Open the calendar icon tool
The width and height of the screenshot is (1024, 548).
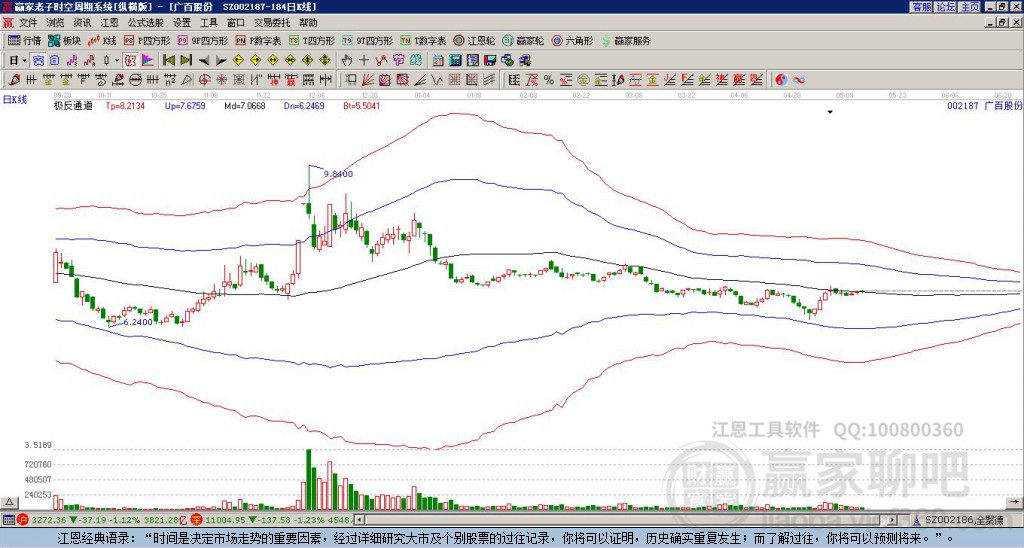tap(438, 61)
